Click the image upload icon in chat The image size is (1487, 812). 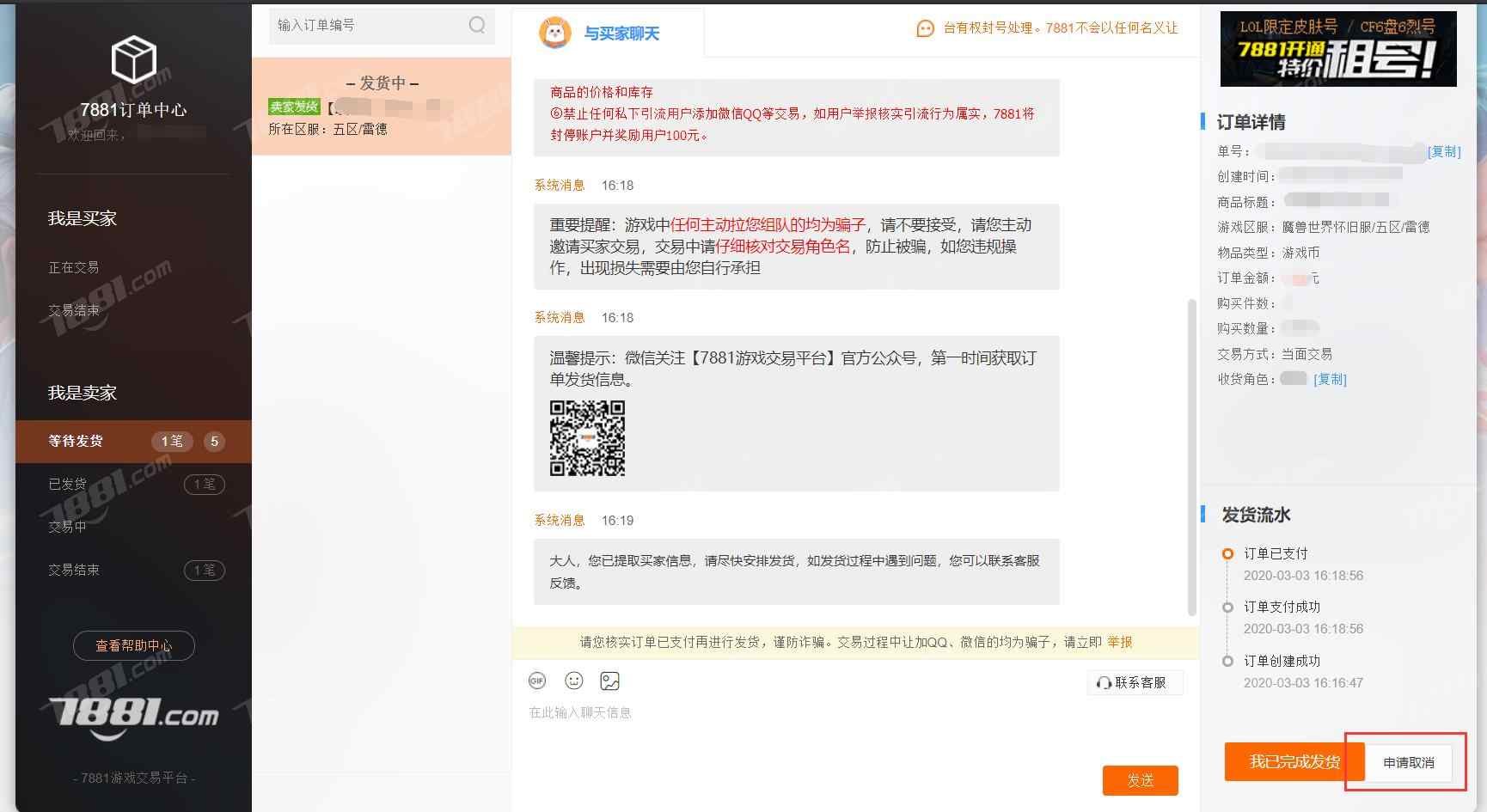click(610, 681)
